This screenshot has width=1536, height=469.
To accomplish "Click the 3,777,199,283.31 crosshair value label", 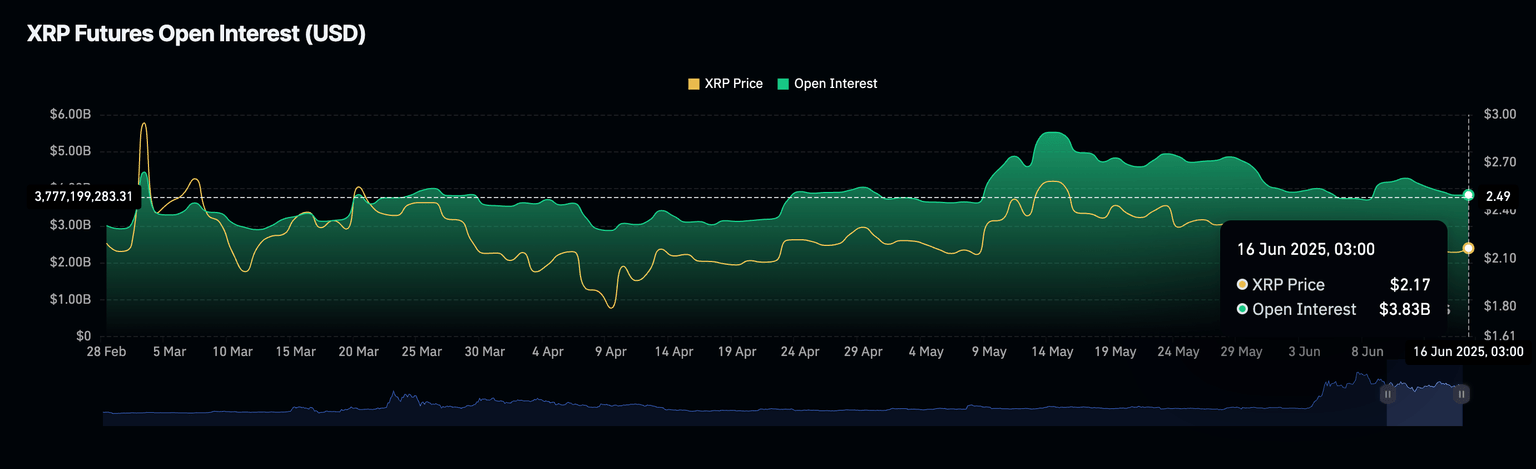I will [84, 197].
